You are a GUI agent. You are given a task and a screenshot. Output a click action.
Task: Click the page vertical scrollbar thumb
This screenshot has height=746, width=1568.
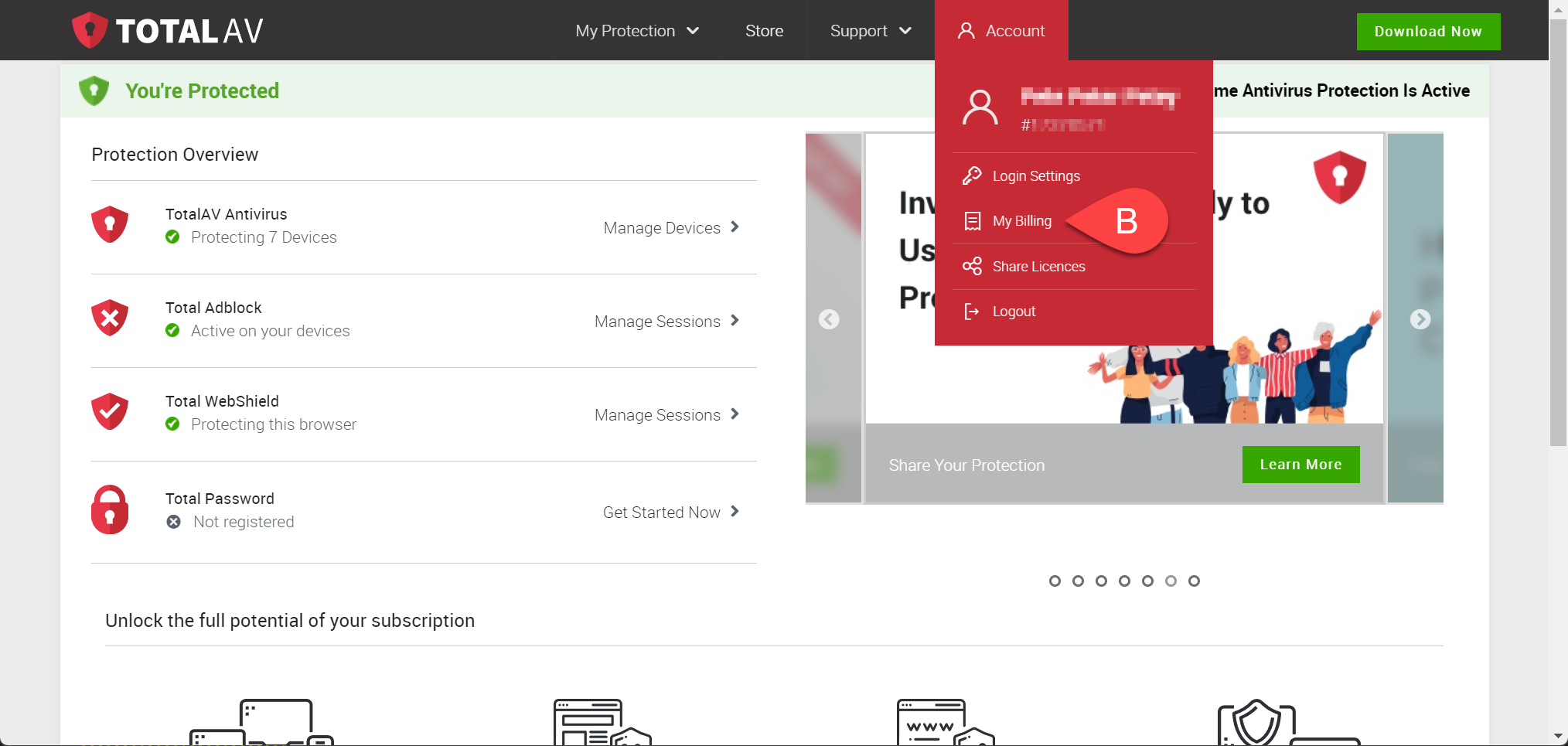1559,232
